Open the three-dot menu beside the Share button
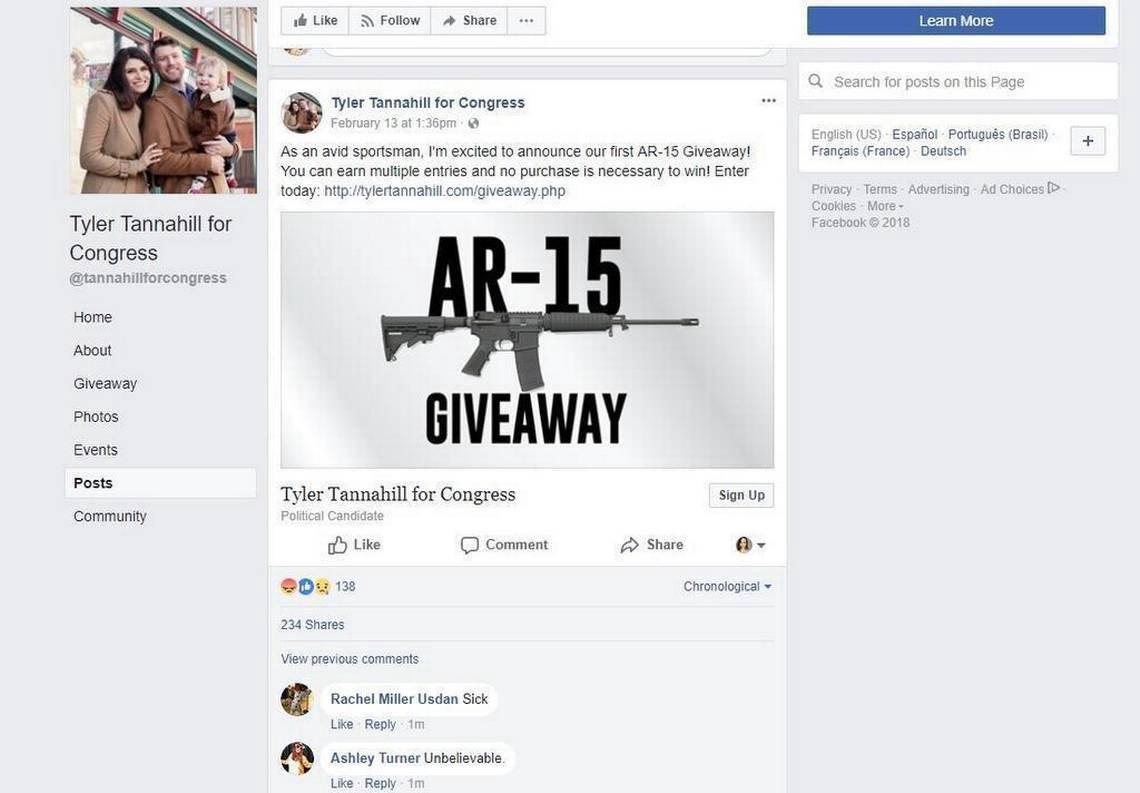The height and width of the screenshot is (793, 1140). pos(526,20)
